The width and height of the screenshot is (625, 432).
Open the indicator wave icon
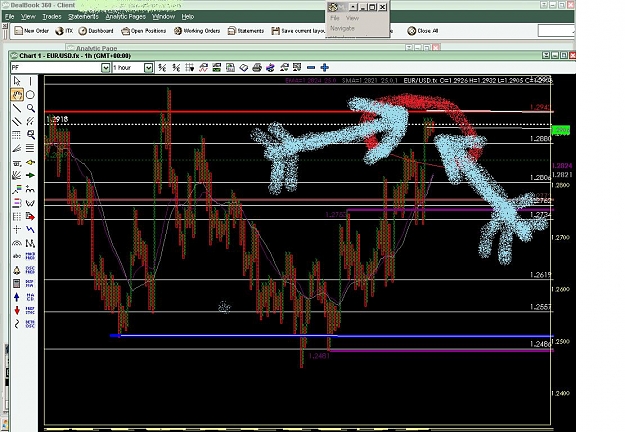click(x=203, y=68)
